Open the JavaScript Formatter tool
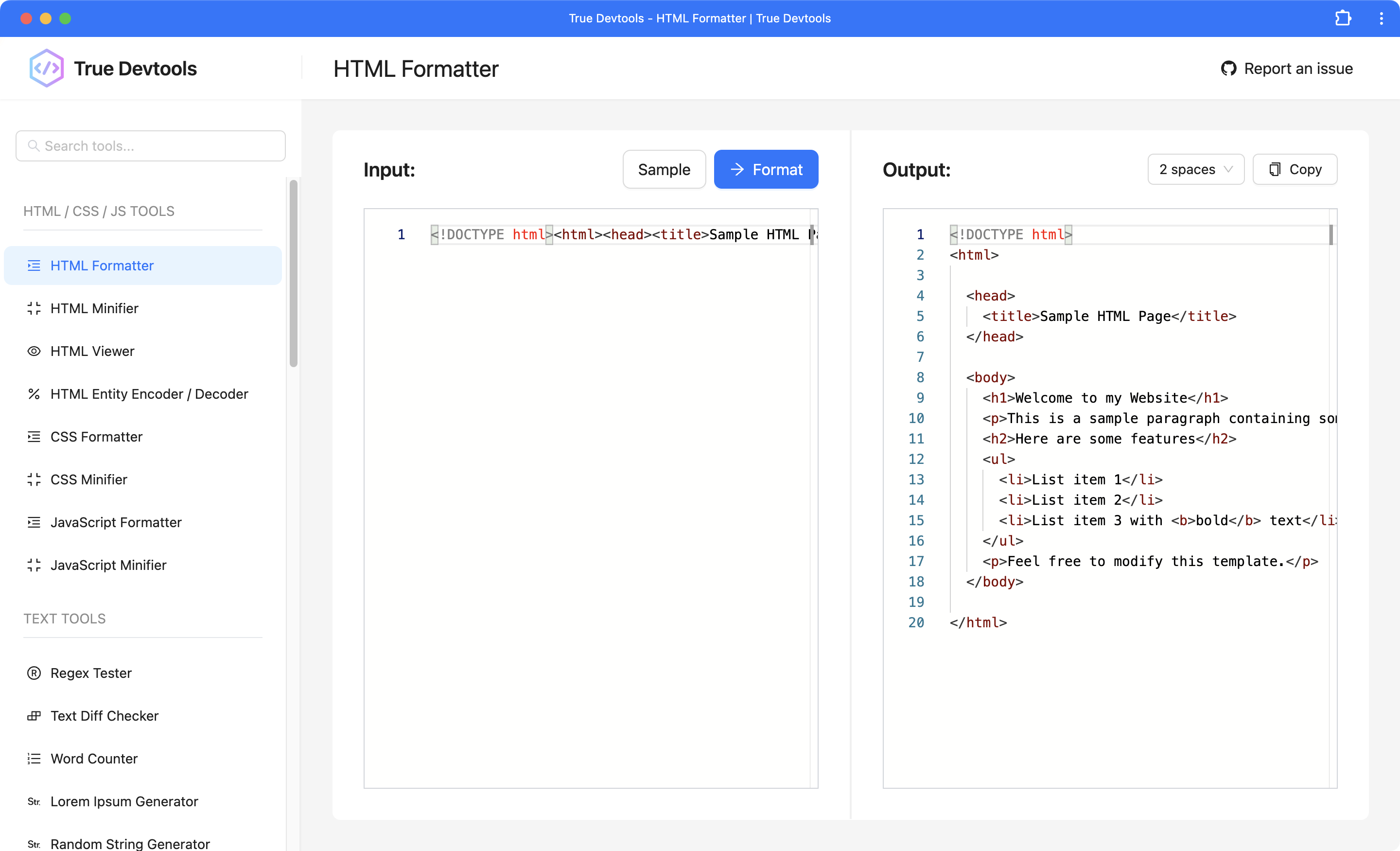This screenshot has width=1400, height=851. 142,522
